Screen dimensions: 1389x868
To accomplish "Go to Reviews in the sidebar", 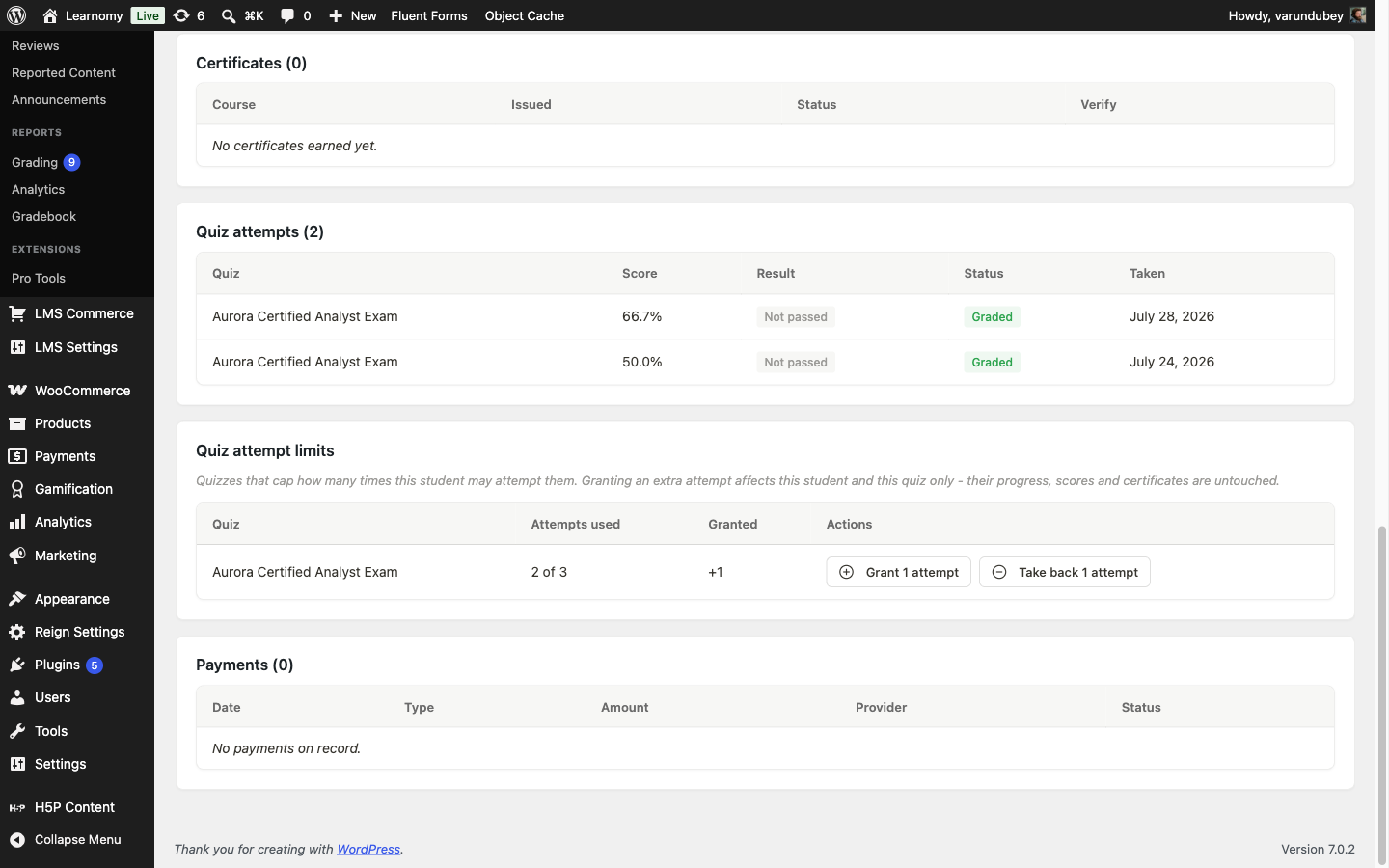I will [x=36, y=45].
